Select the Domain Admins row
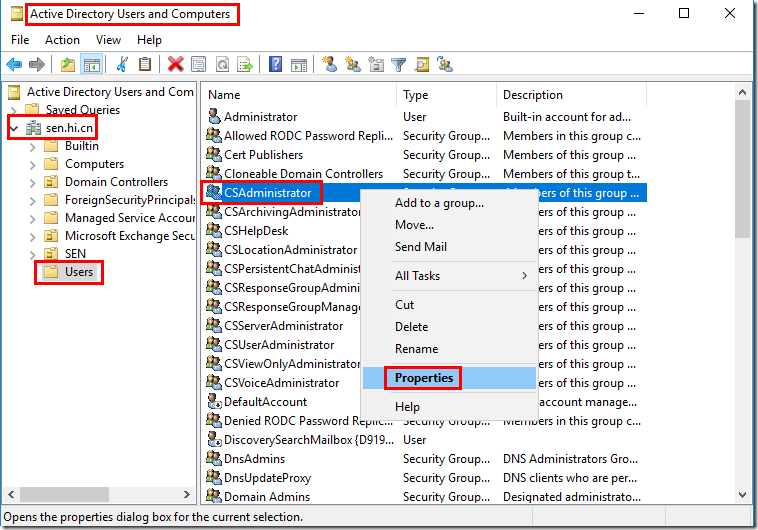 click(x=424, y=497)
